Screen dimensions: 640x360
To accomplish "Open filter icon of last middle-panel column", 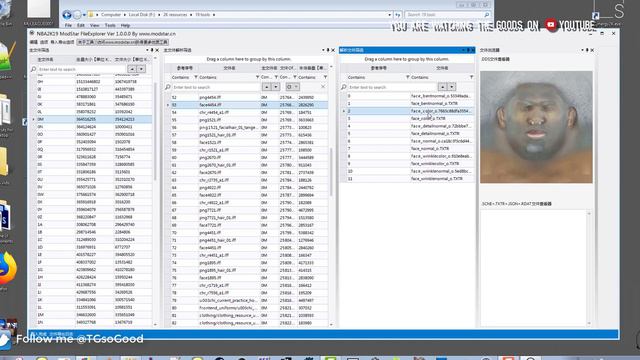I will pyautogui.click(x=325, y=77).
